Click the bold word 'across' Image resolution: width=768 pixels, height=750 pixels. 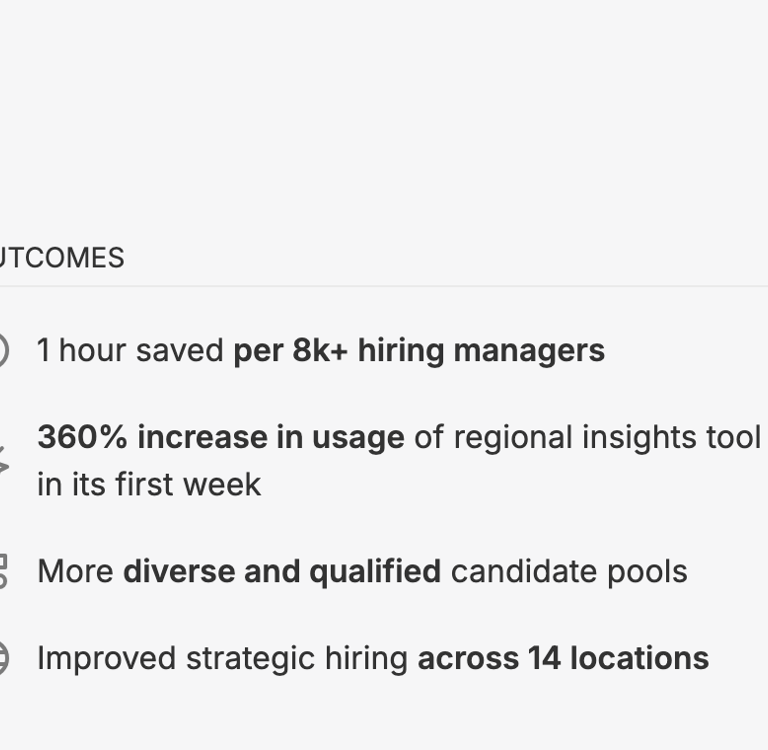[x=468, y=658]
